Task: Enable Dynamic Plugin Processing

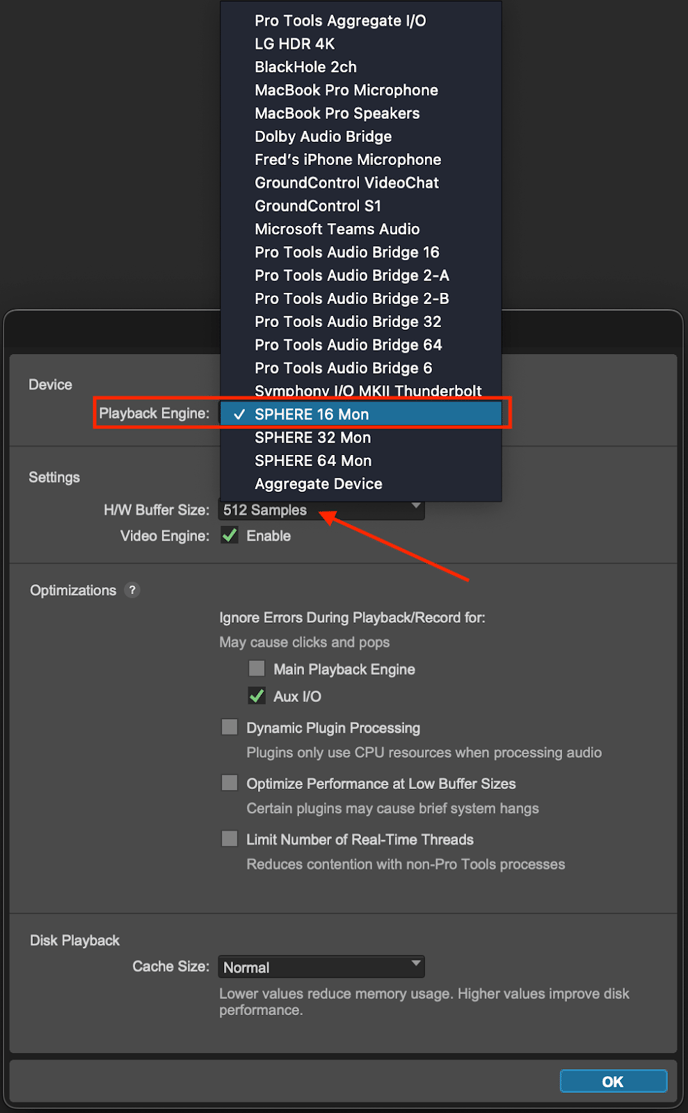Action: click(x=230, y=728)
